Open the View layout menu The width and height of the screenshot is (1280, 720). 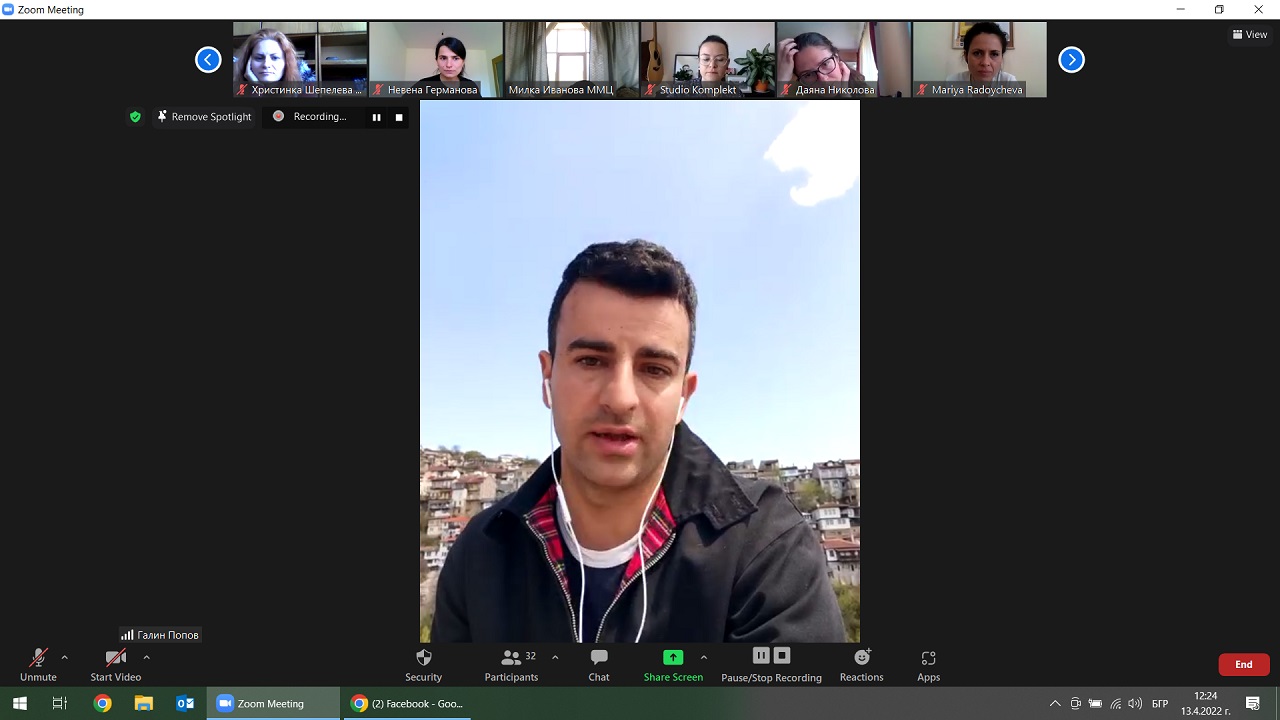point(1250,34)
